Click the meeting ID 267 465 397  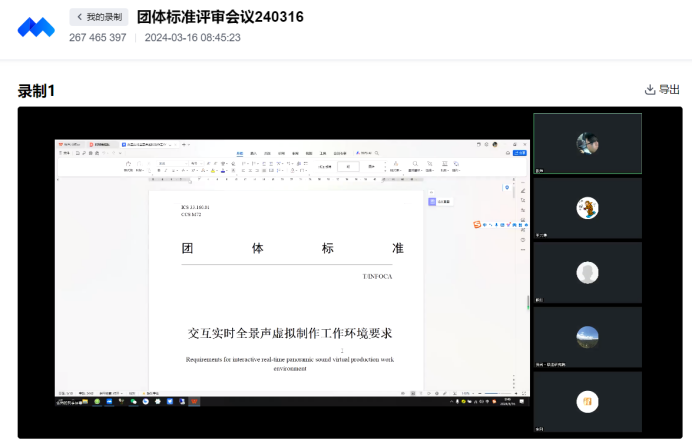coord(98,38)
